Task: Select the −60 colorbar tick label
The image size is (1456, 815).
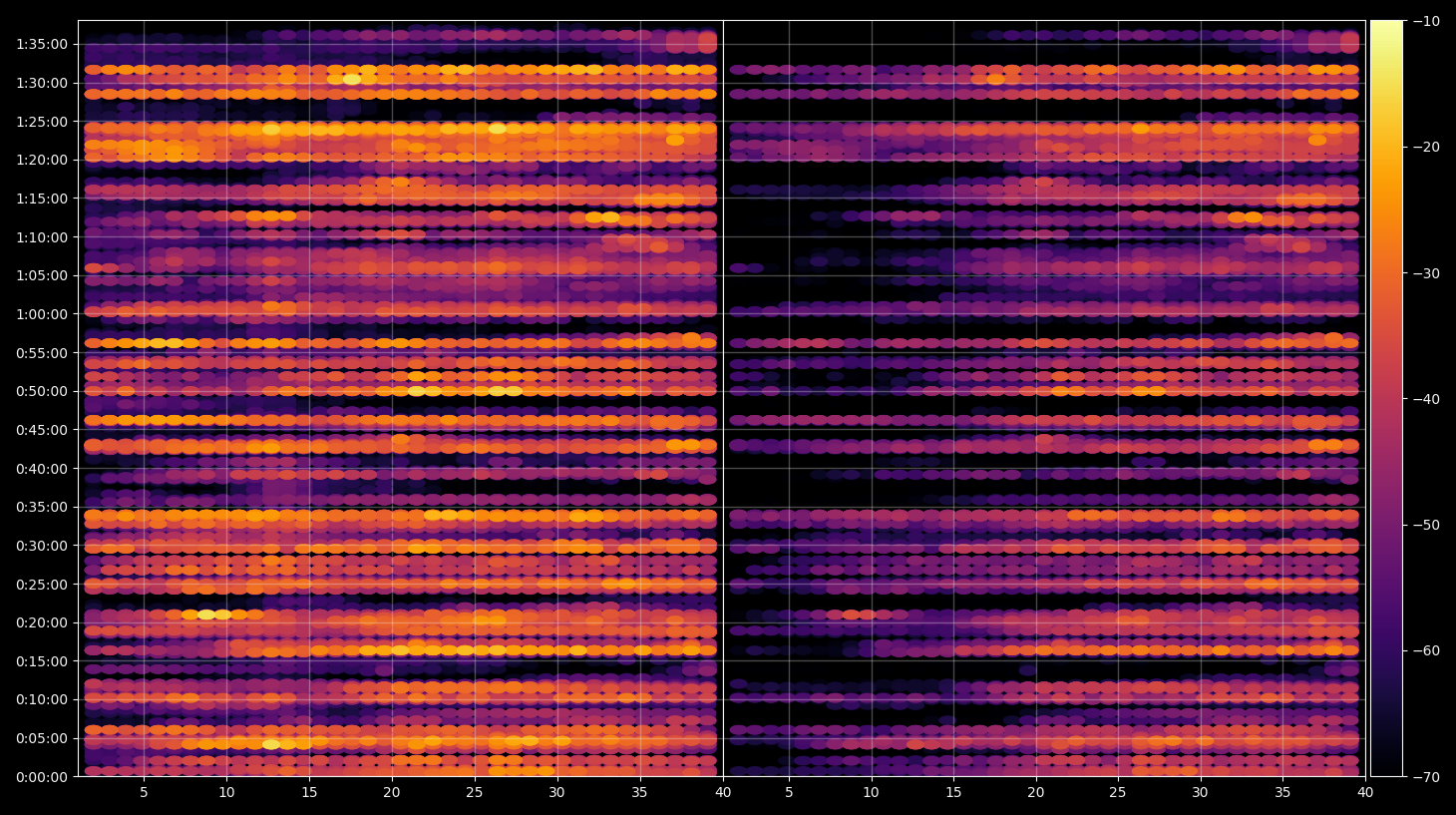Action: coord(1426,650)
